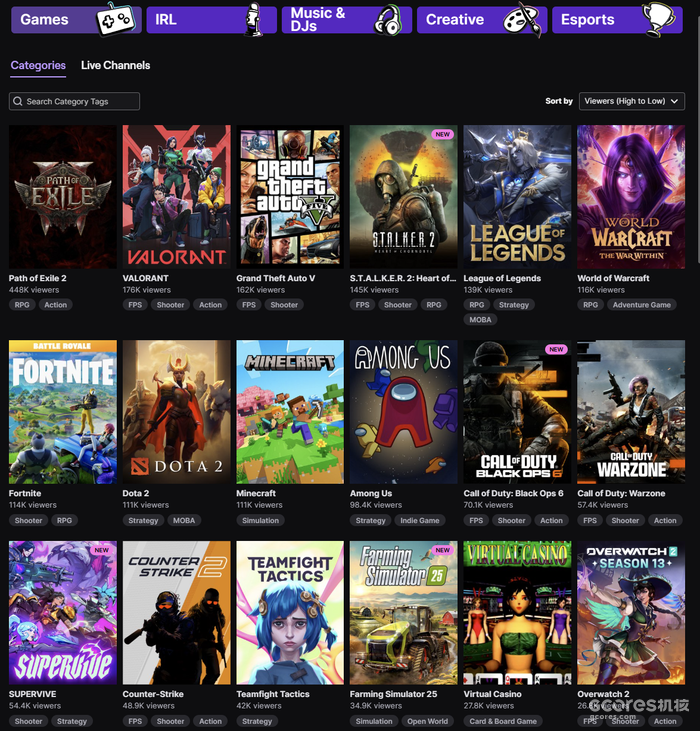
Task: Open the Creative category banner
Action: tap(482, 20)
